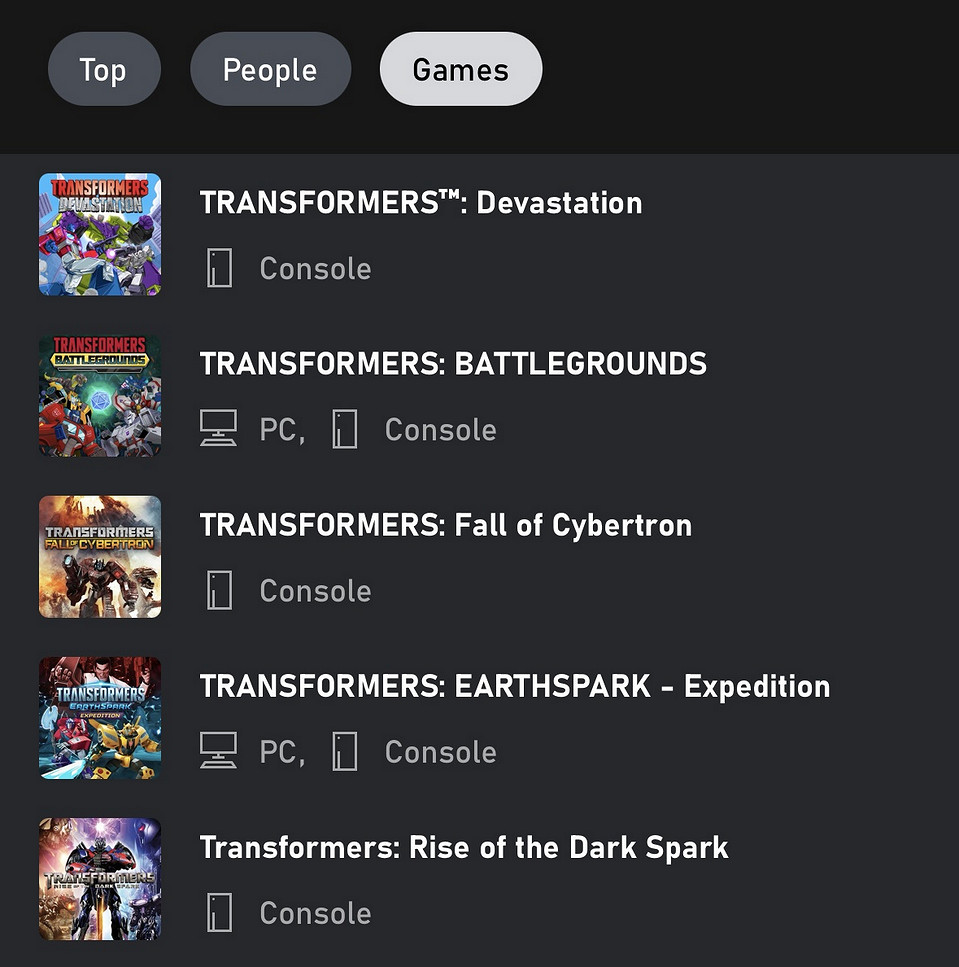
Task: Open Rise of the Dark Spark cover thumbnail
Action: (100, 879)
